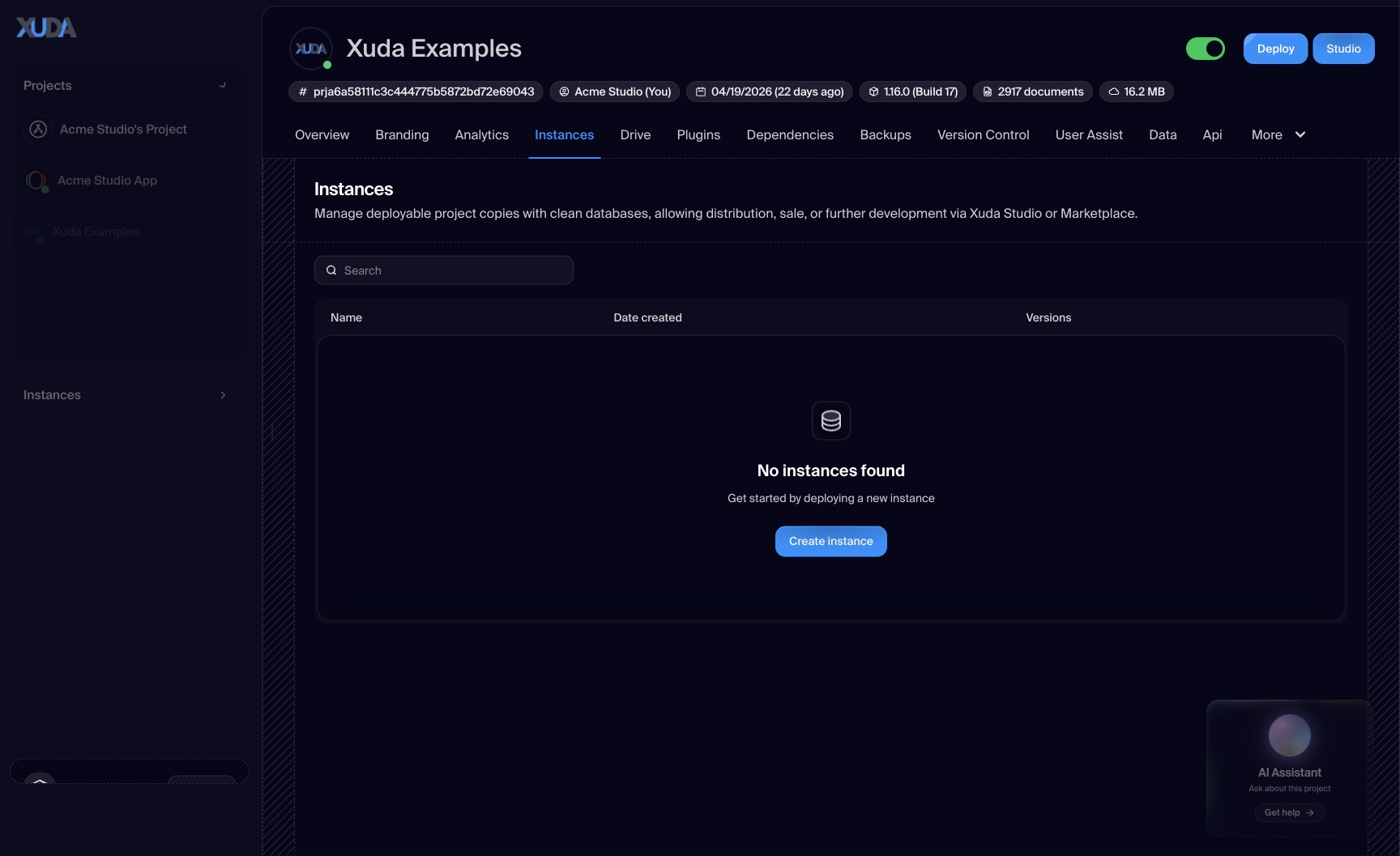
Task: Open the Branding tab
Action: pyautogui.click(x=402, y=134)
